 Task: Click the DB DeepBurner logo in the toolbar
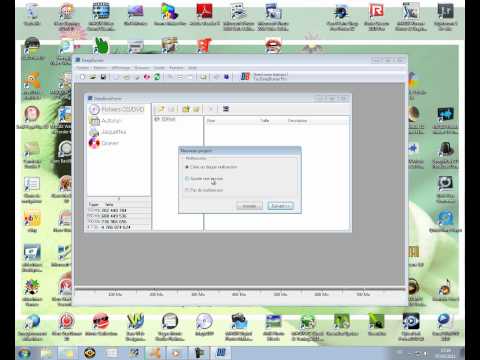[245, 77]
